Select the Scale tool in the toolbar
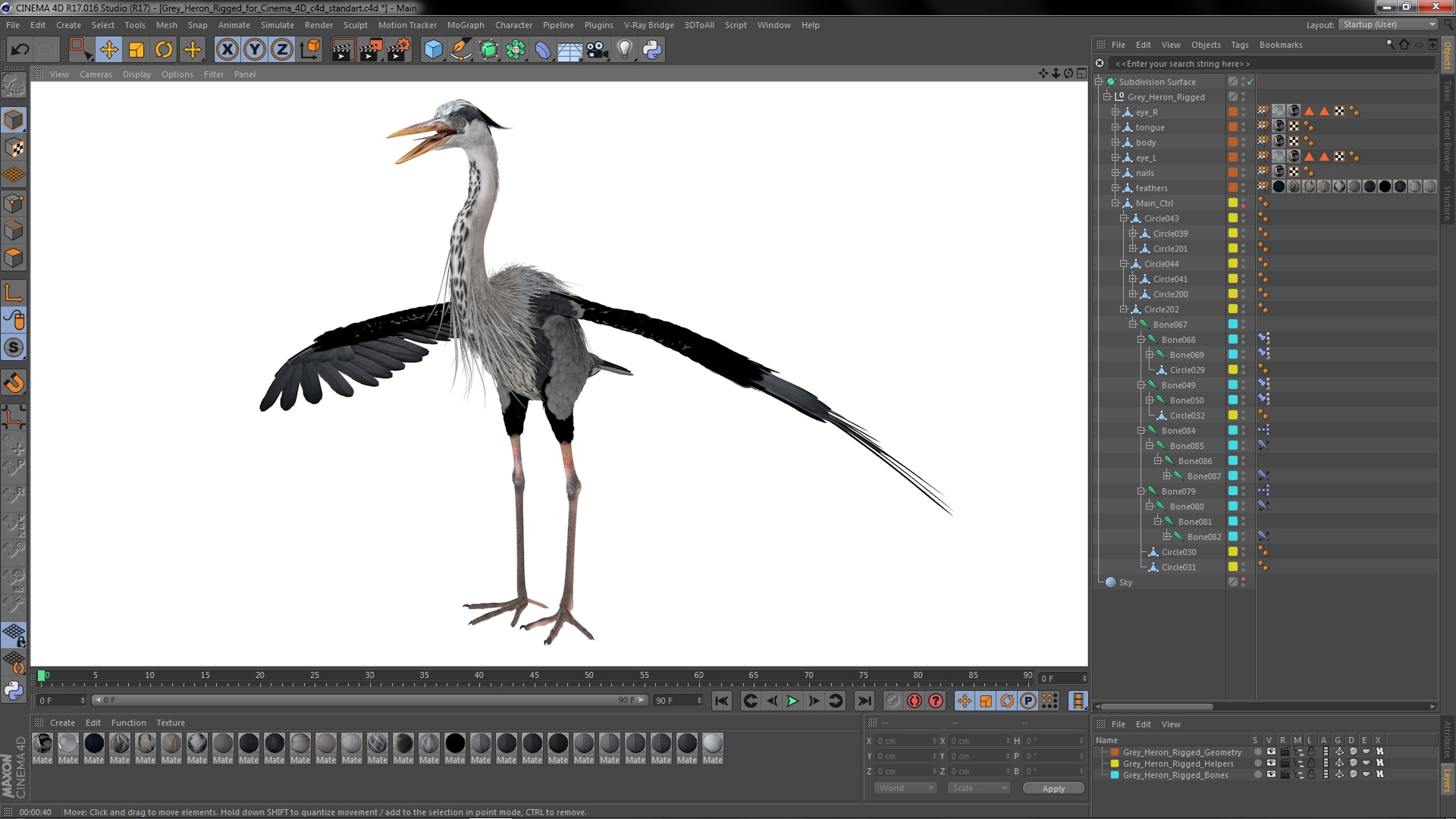This screenshot has height=819, width=1456. 136,50
